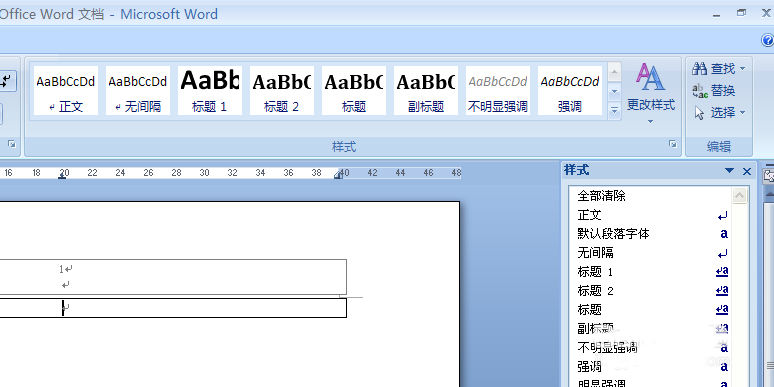774x387 pixels.
Task: Select 全部清除 in styles pane
Action: click(x=650, y=196)
